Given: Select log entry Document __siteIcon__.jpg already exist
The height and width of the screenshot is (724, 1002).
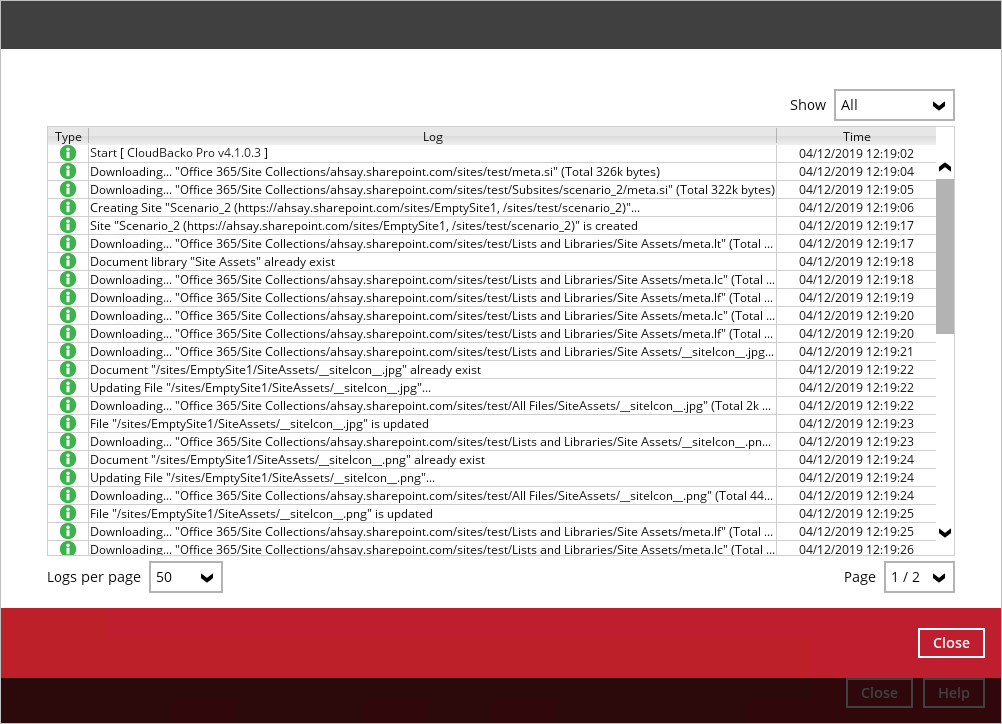Looking at the screenshot, I should click(285, 370).
